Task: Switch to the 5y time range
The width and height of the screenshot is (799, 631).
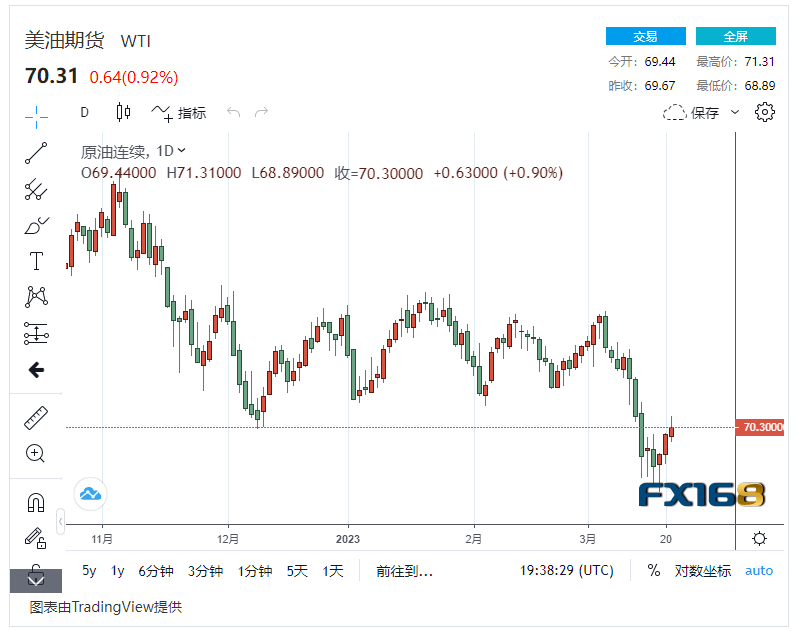Action: pyautogui.click(x=89, y=571)
